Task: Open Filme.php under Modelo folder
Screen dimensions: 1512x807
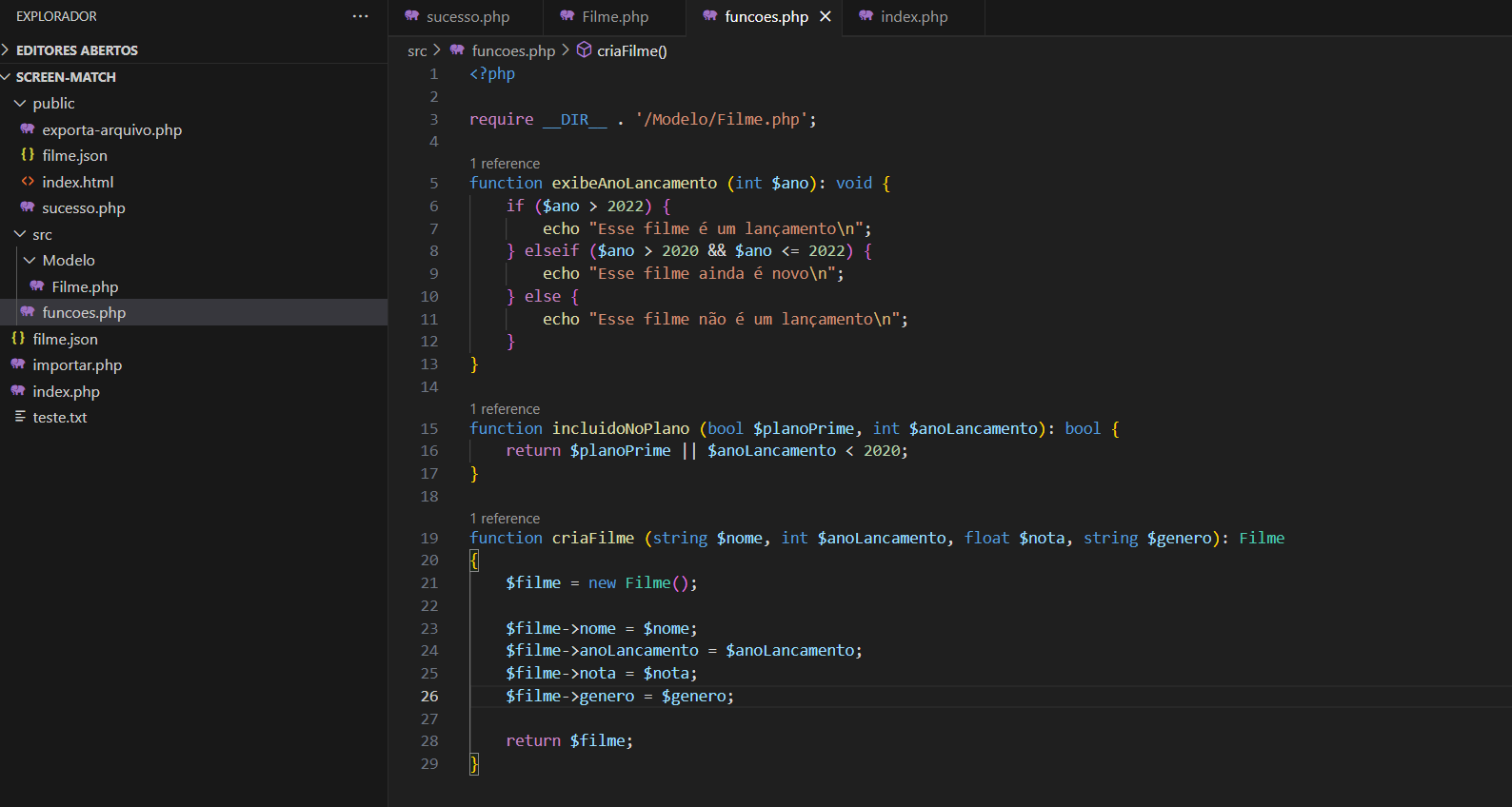Action: [85, 286]
